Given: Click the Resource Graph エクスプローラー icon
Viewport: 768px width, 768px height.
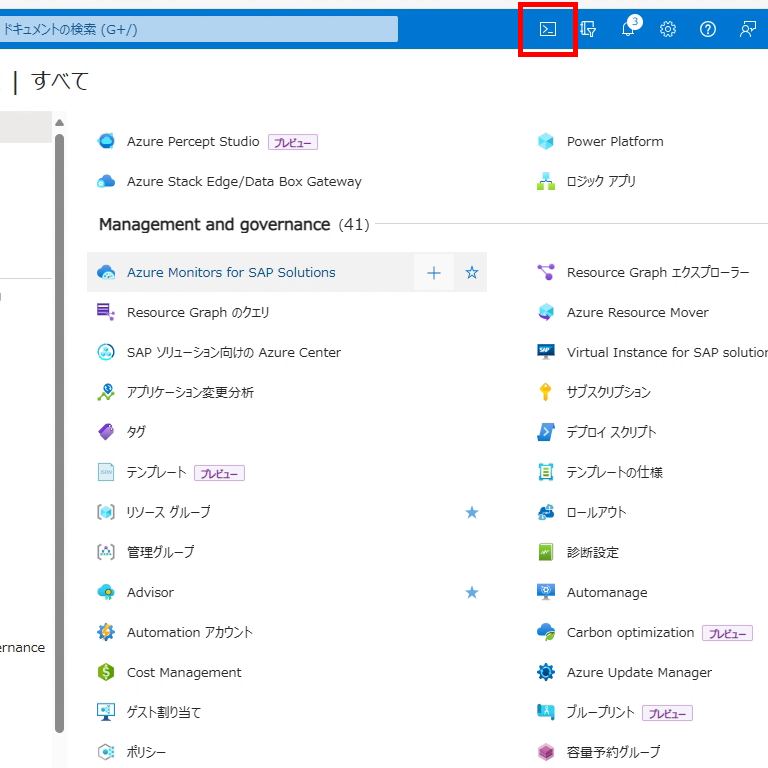Looking at the screenshot, I should tap(546, 272).
